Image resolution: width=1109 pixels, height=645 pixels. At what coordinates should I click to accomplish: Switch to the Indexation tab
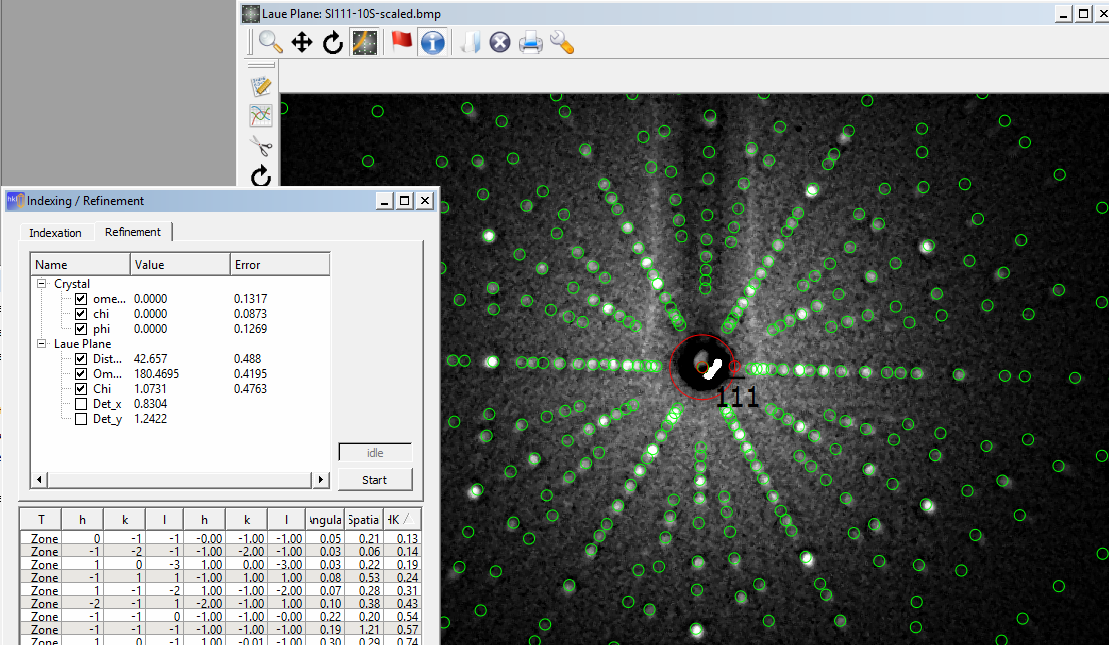click(x=55, y=232)
